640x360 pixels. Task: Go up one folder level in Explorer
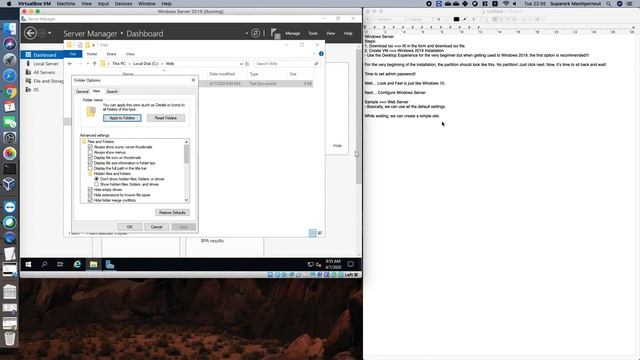point(95,64)
